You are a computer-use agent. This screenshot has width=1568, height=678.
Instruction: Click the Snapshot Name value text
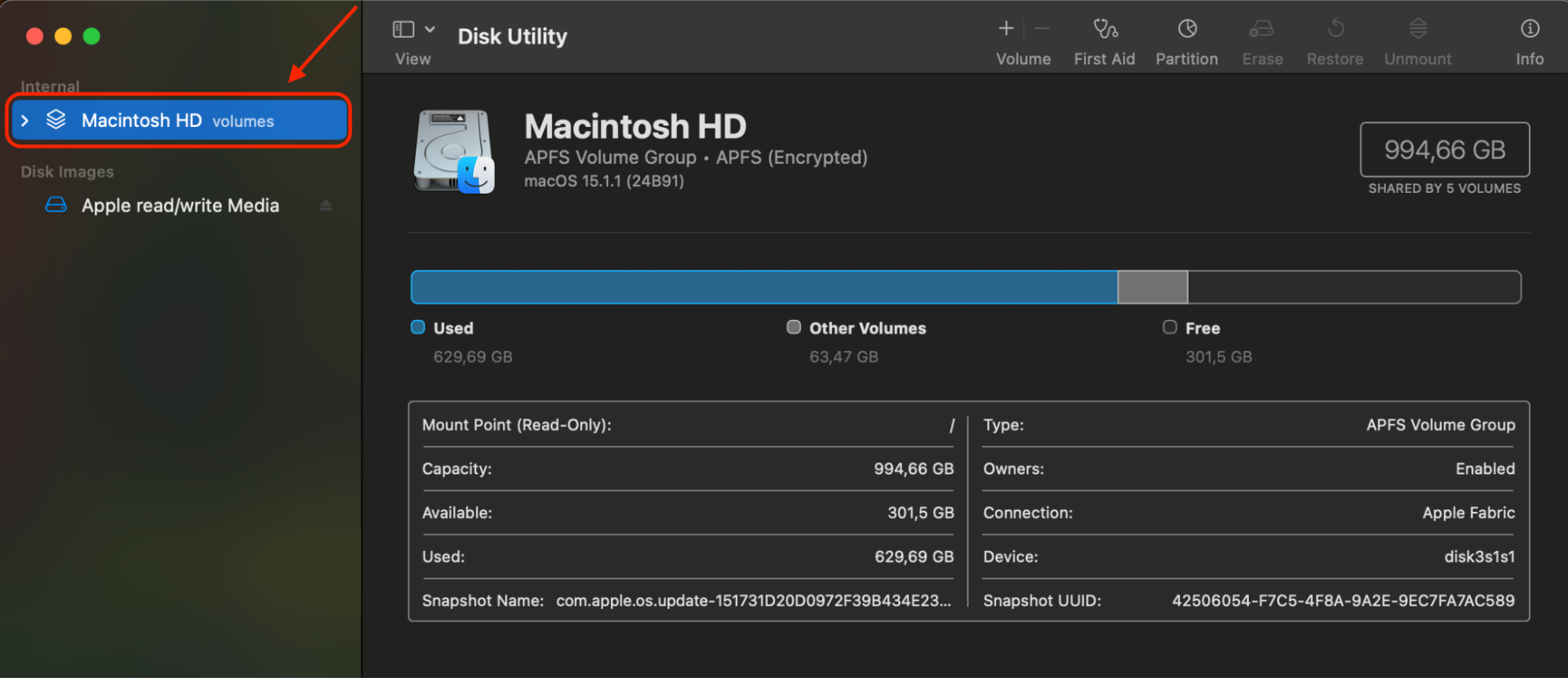coord(754,601)
